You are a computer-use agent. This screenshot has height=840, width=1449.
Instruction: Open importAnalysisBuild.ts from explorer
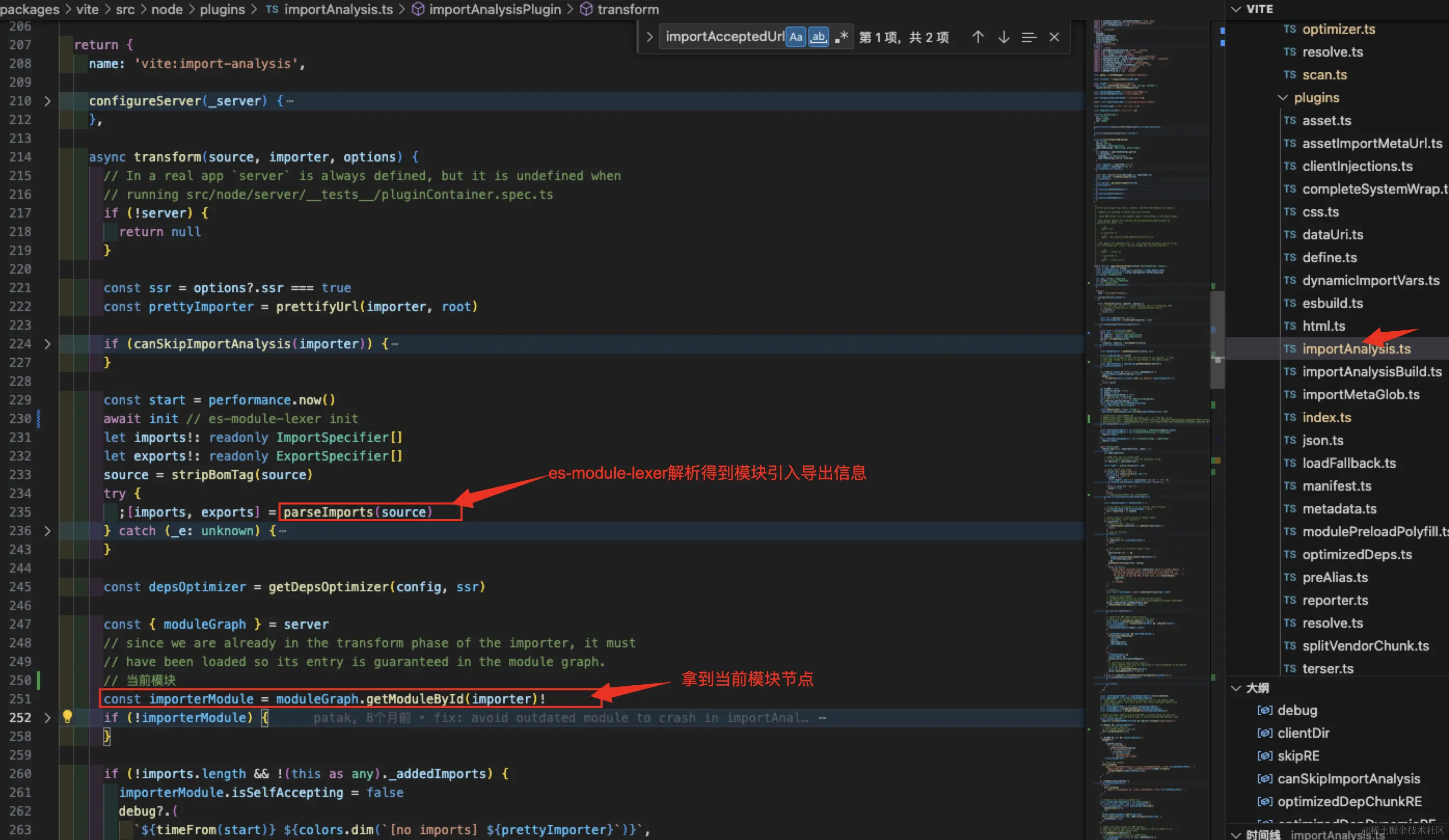coord(1371,371)
